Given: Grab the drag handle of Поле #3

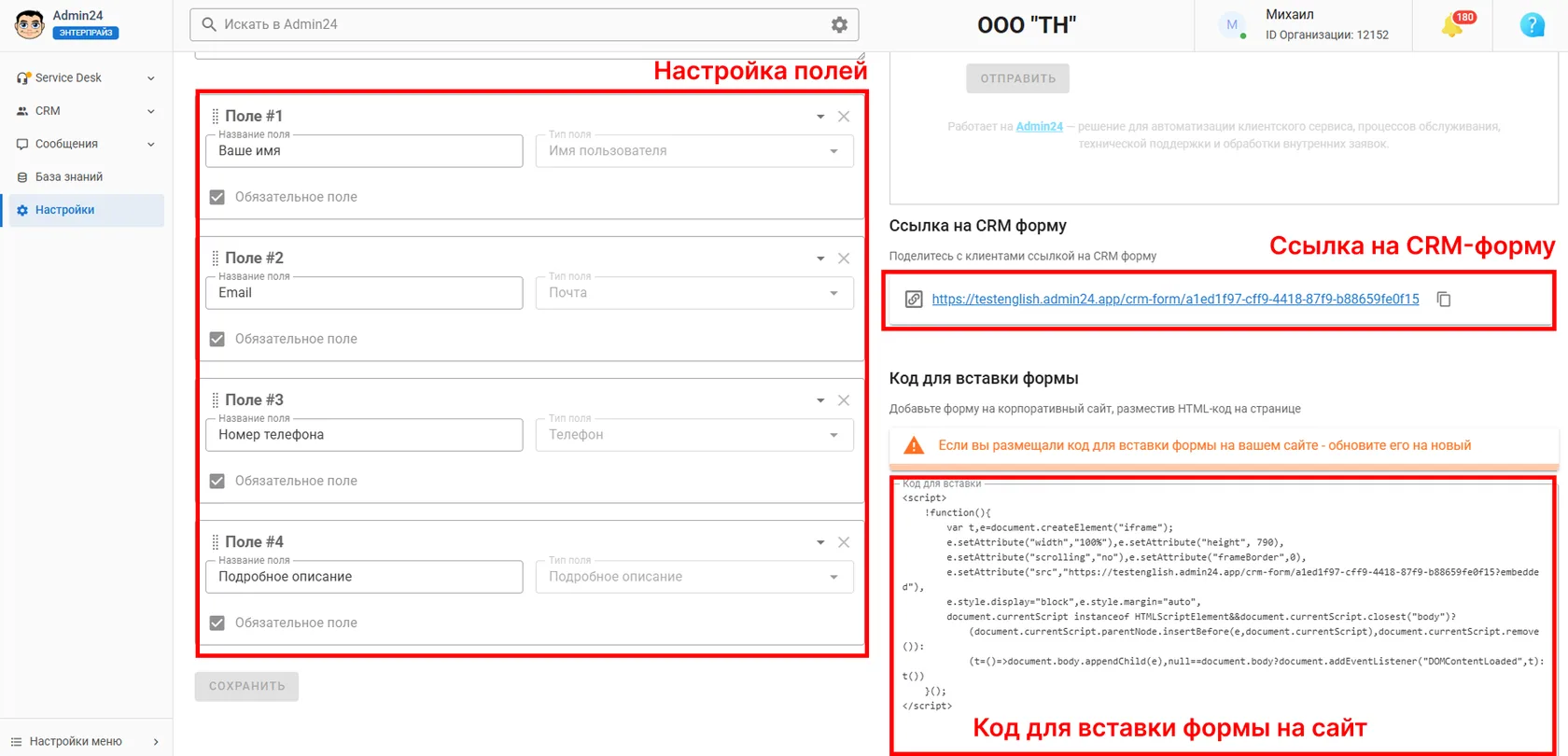Looking at the screenshot, I should (x=215, y=400).
